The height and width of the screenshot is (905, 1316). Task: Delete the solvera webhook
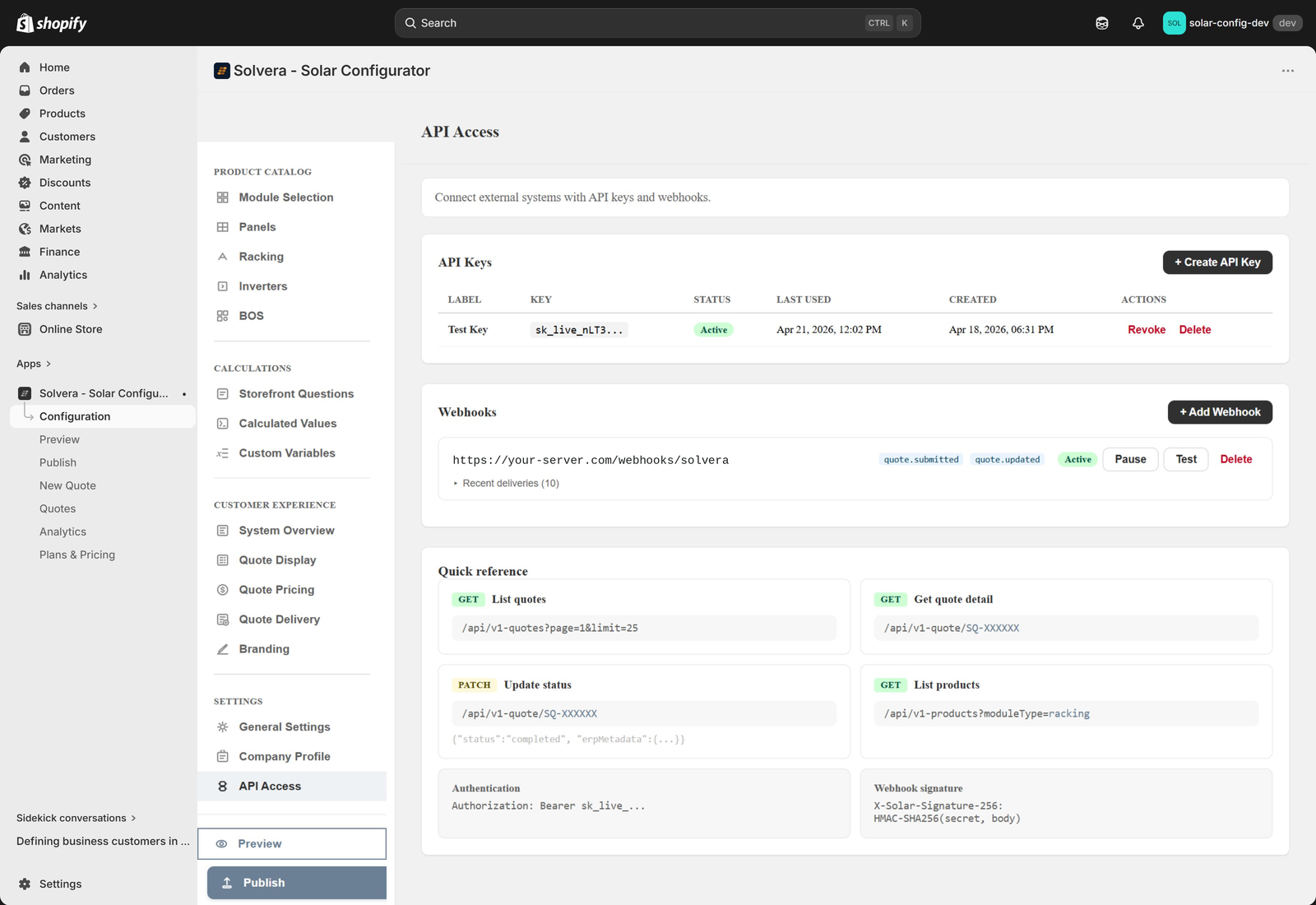pos(1235,459)
